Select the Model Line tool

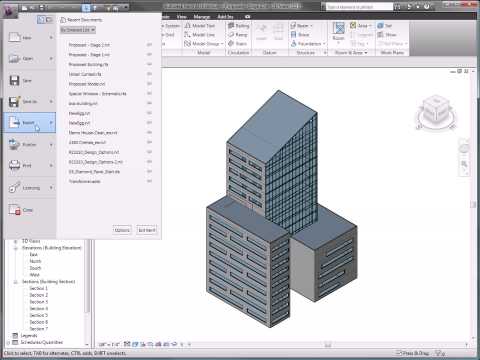pyautogui.click(x=200, y=35)
